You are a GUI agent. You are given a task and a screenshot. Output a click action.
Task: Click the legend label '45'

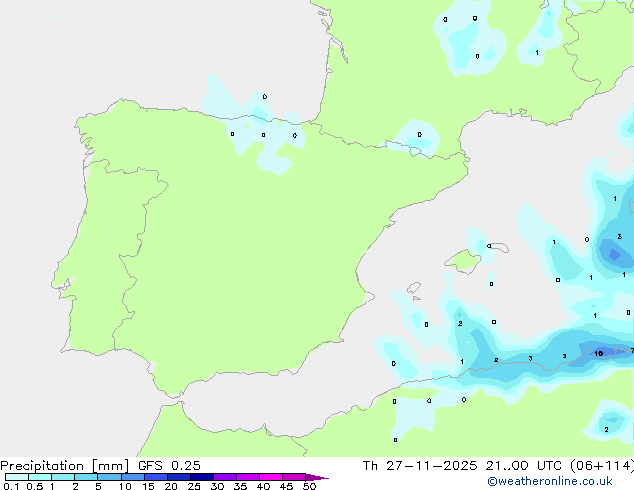coord(286,486)
